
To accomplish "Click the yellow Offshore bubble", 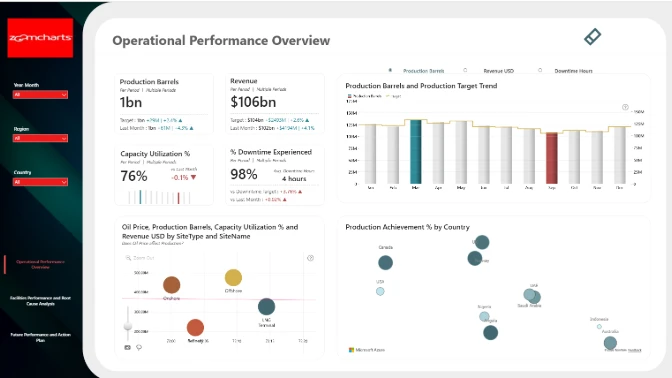I will (x=233, y=278).
